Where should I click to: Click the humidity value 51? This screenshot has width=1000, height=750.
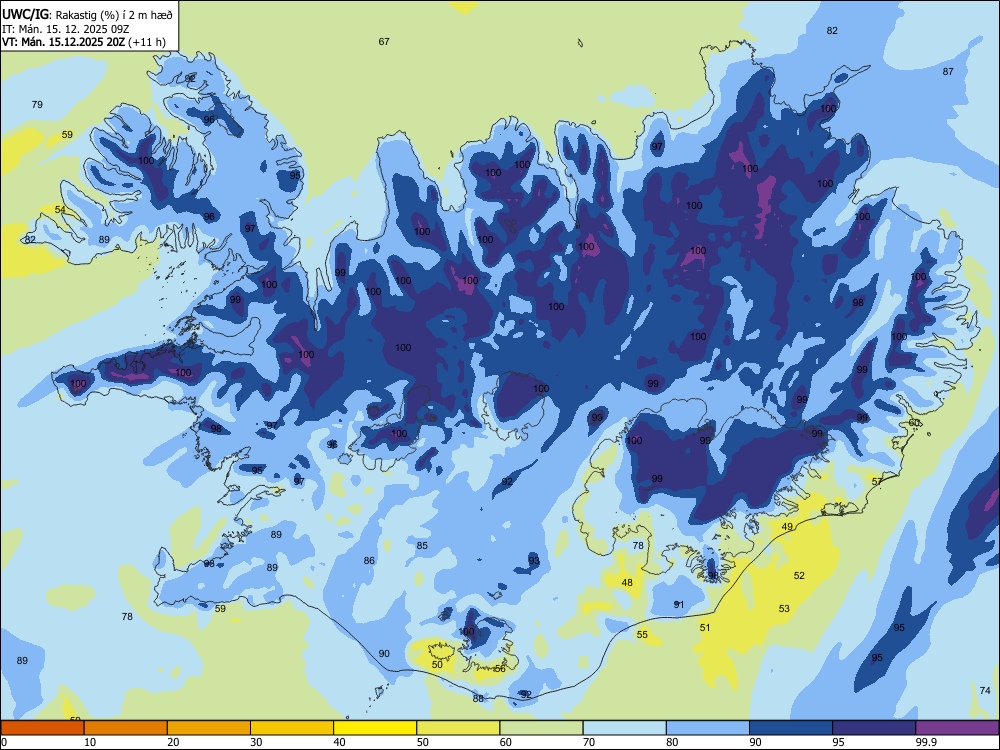pyautogui.click(x=705, y=628)
